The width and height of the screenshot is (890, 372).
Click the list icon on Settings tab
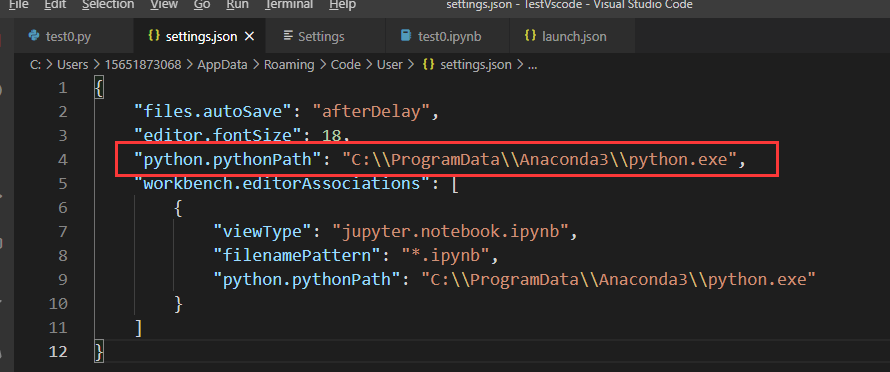288,36
